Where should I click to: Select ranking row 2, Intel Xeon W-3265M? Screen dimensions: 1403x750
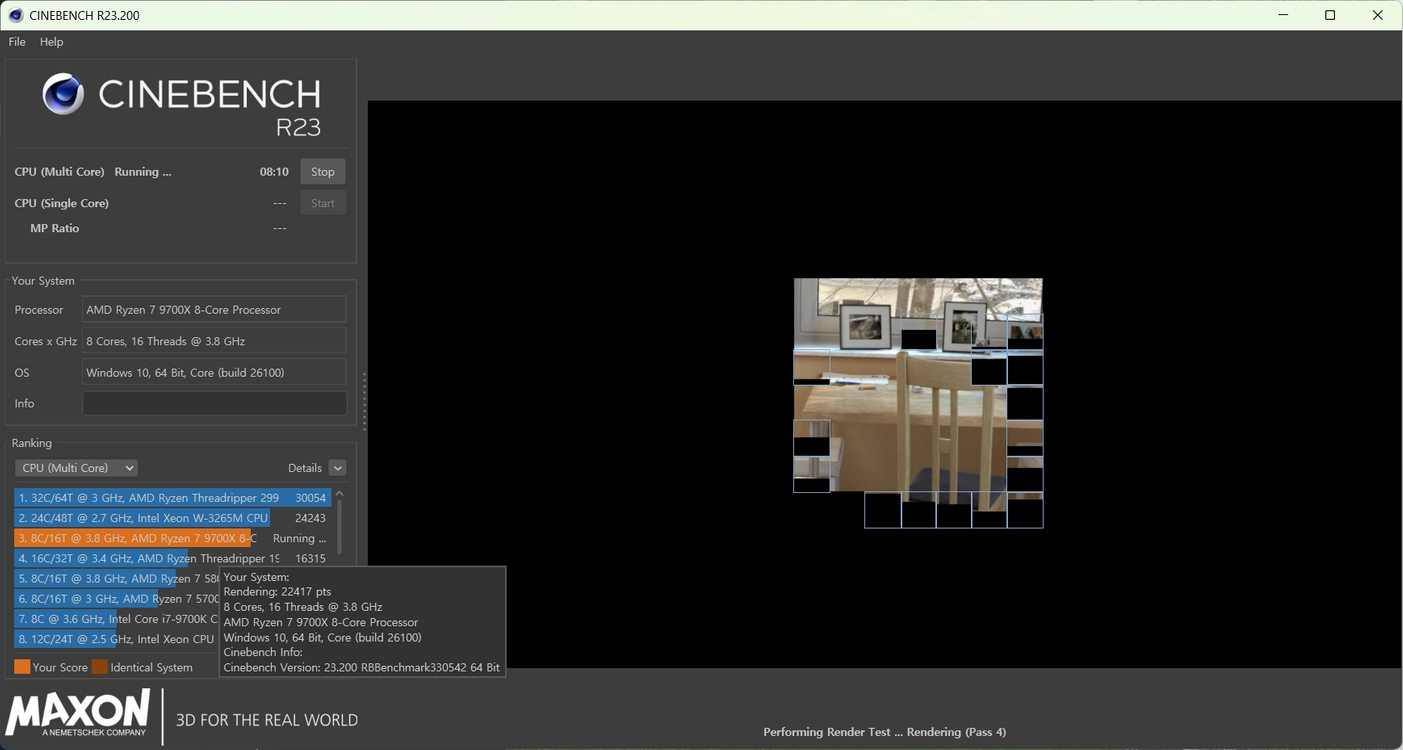[x=172, y=518]
